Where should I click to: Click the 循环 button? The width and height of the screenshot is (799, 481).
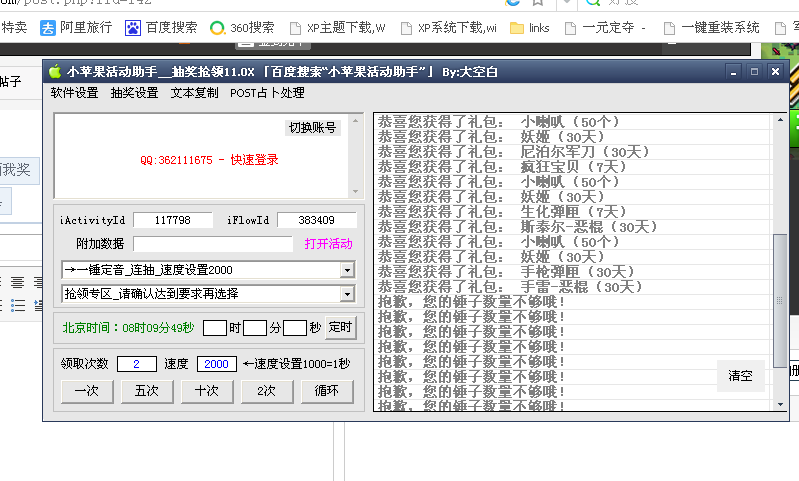coord(327,391)
